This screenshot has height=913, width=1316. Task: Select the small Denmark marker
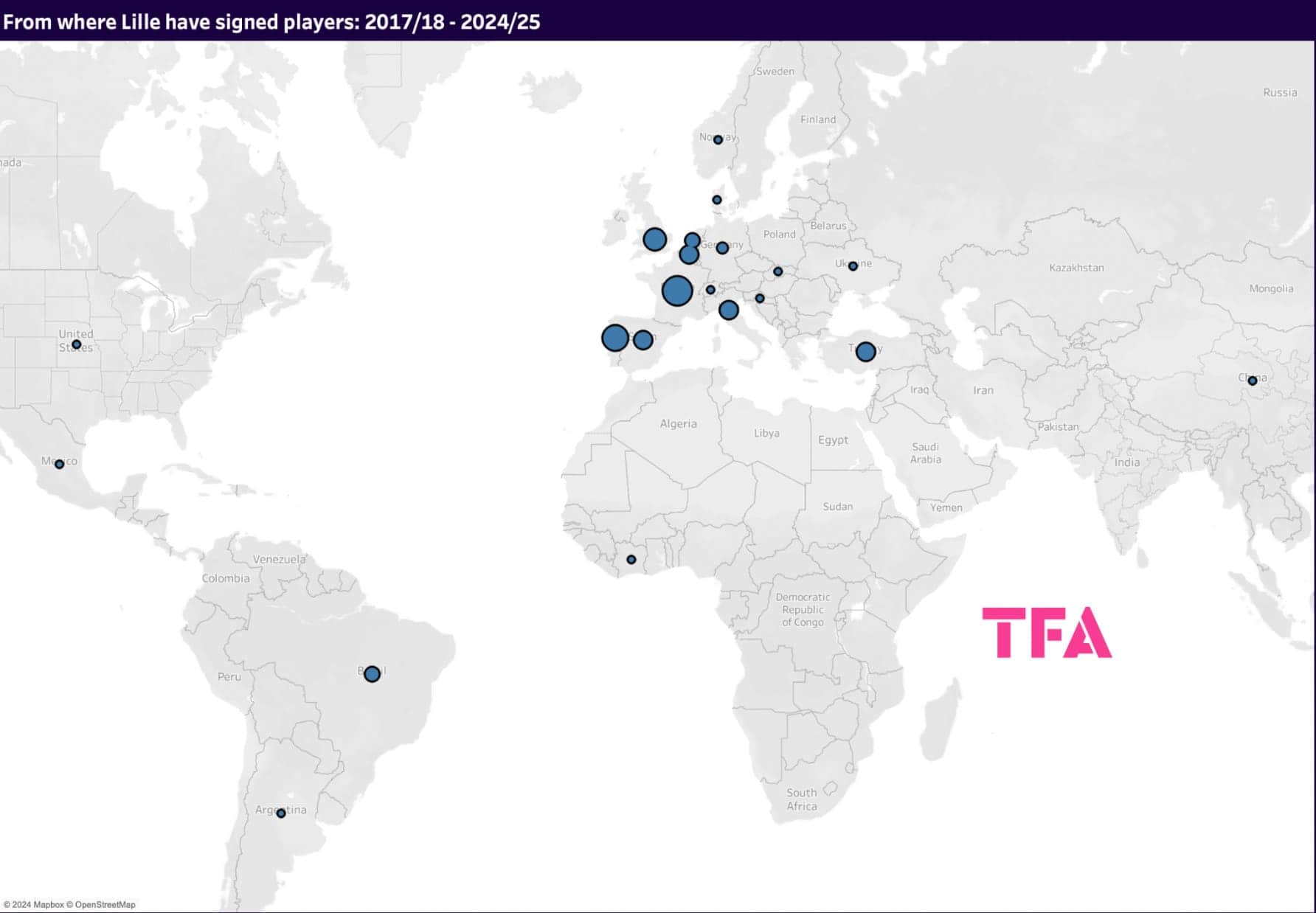pos(716,200)
